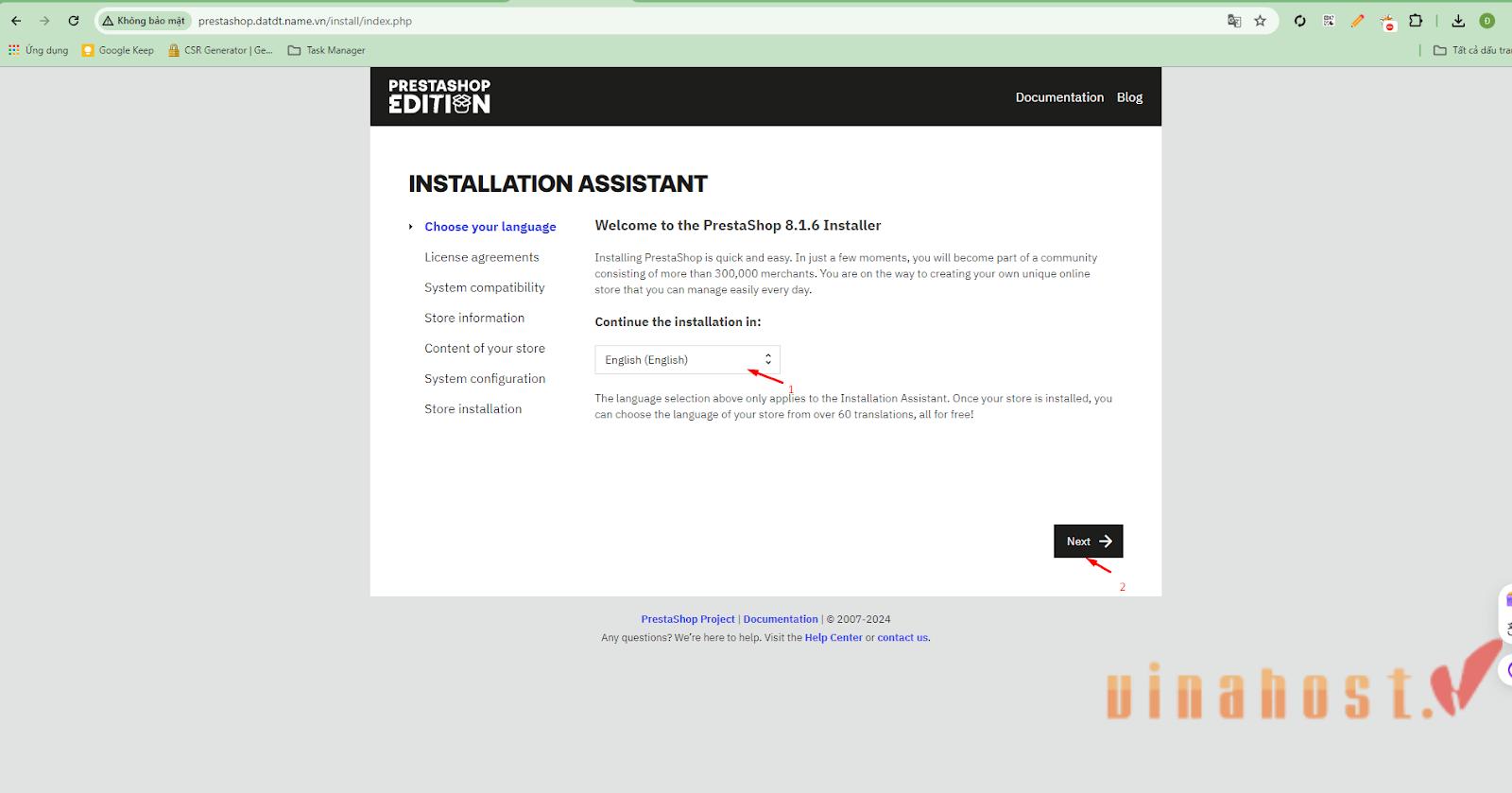Click the 'Continue the installation in:' label
The image size is (1512, 793).
pyautogui.click(x=678, y=321)
